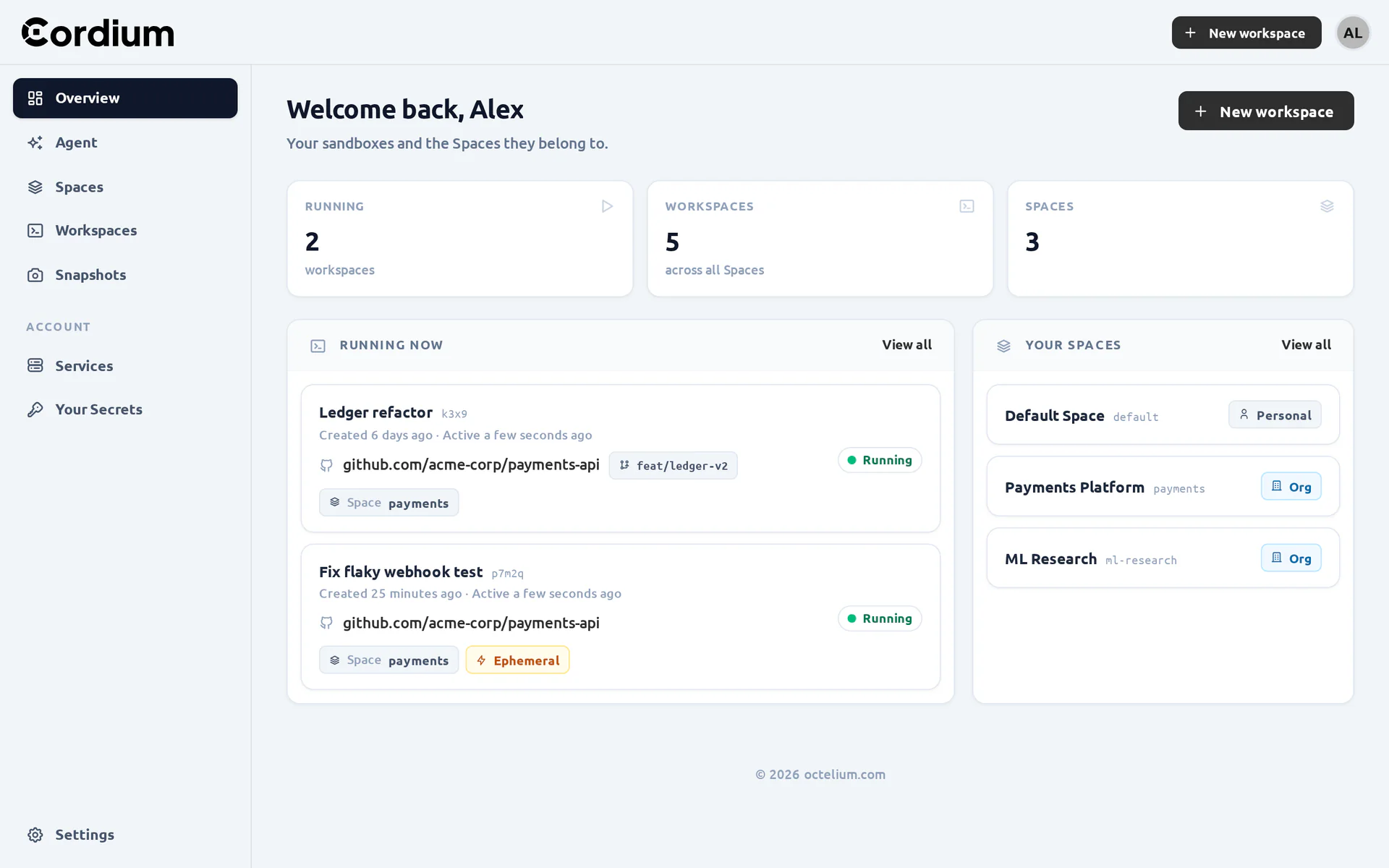Open the Ledger refactor workspace
Screen dimensions: 1389x868
[621, 459]
